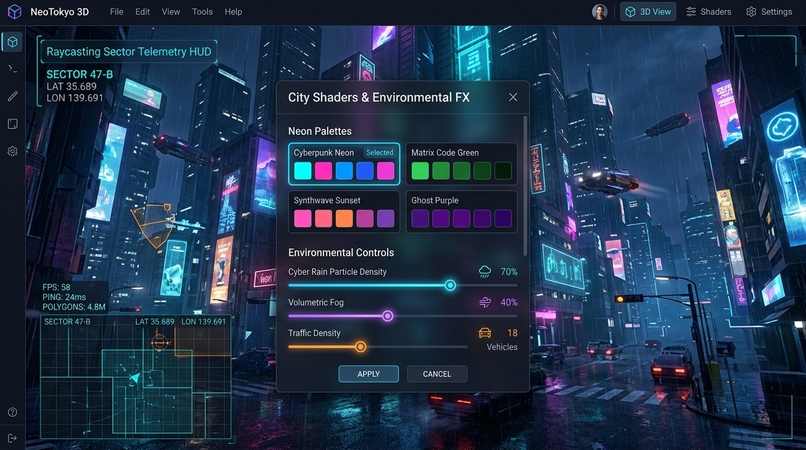
Task: Click the 'FPS: 58' readout
Action: [x=57, y=287]
